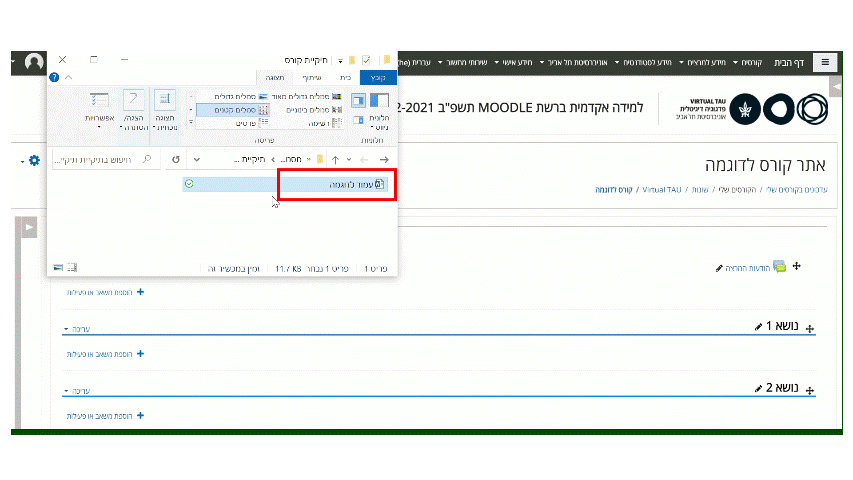Switch to the קובץ tab in File Explorer
The width and height of the screenshot is (853, 480).
click(x=378, y=78)
